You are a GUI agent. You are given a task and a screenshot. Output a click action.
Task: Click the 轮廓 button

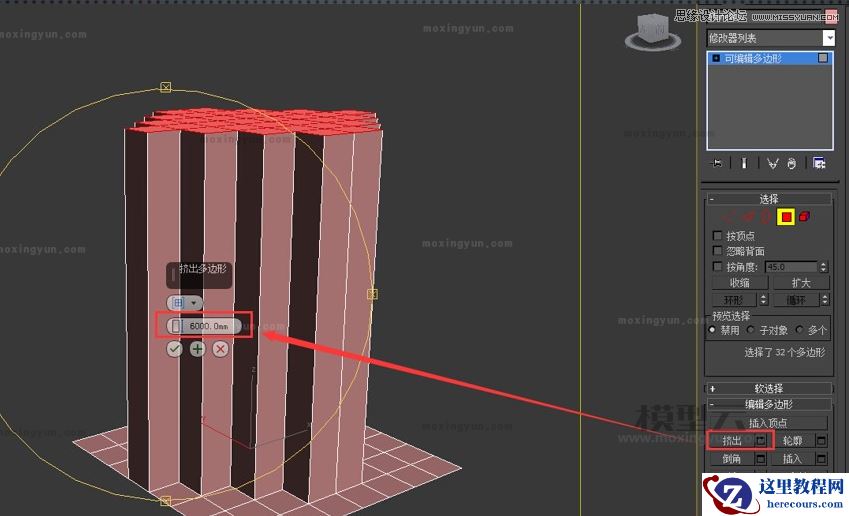pos(793,441)
